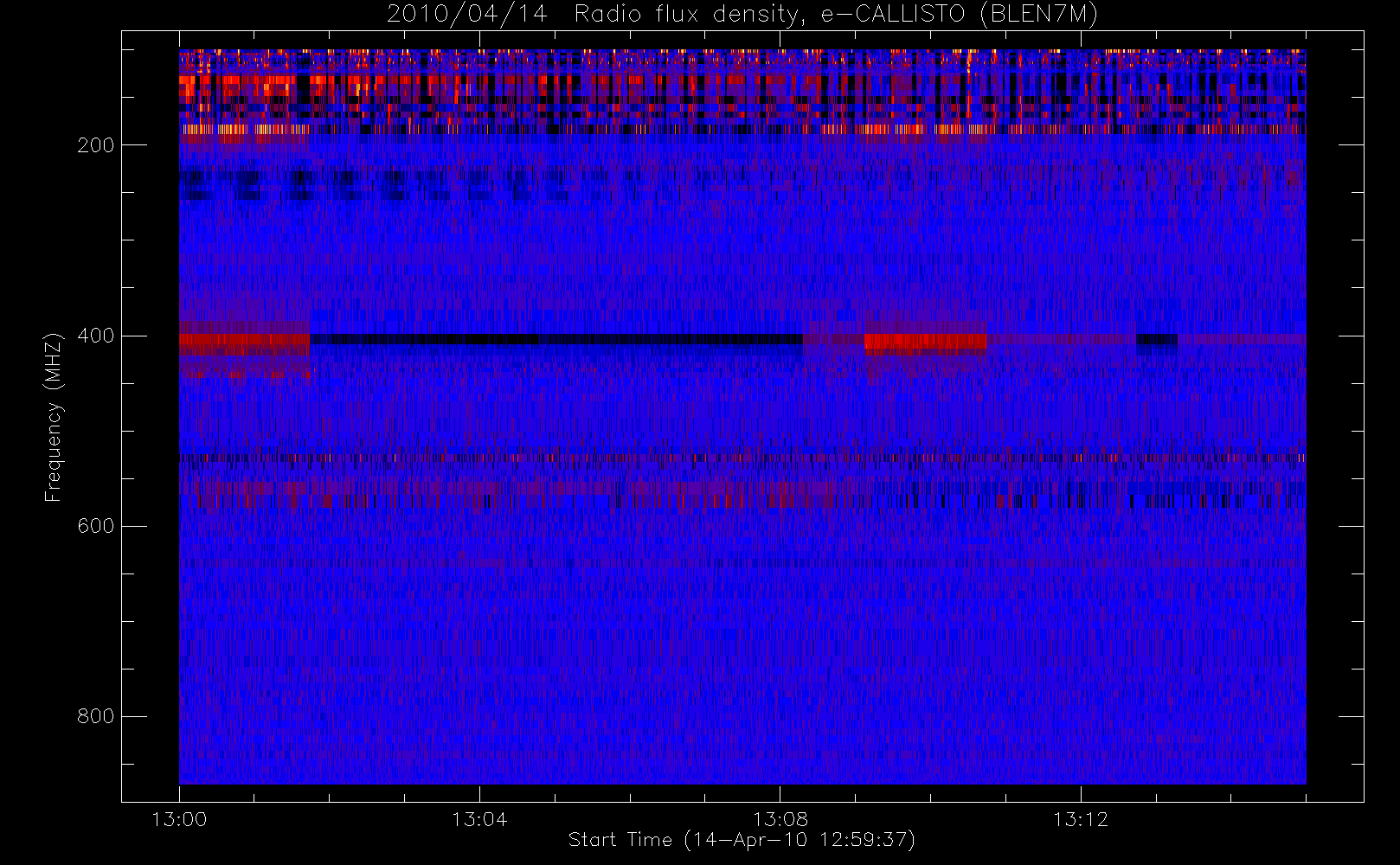Click the dark band at 400 MHz near 13:05
This screenshot has width=1400, height=865.
coord(556,339)
